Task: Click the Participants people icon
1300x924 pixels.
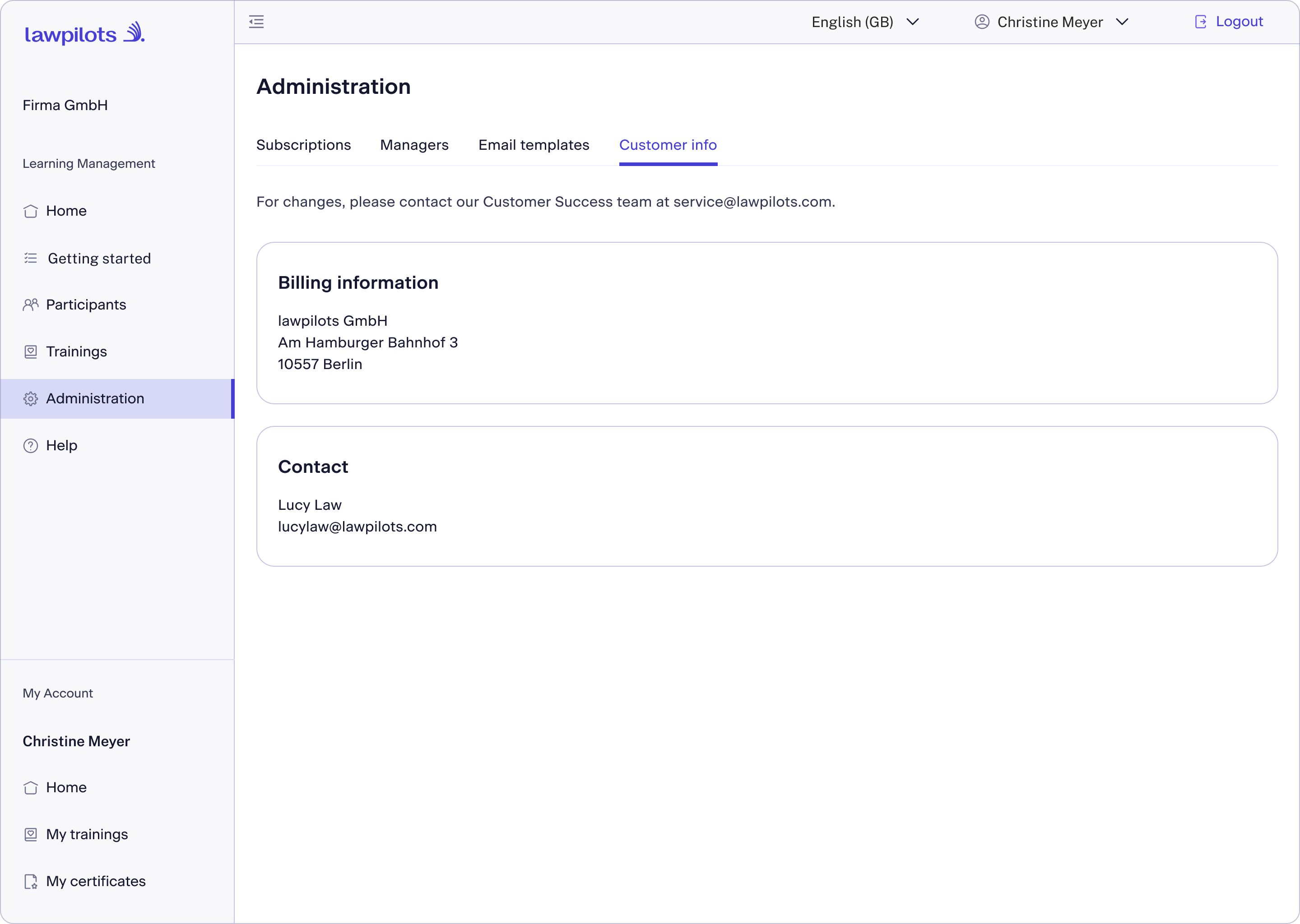Action: (31, 305)
